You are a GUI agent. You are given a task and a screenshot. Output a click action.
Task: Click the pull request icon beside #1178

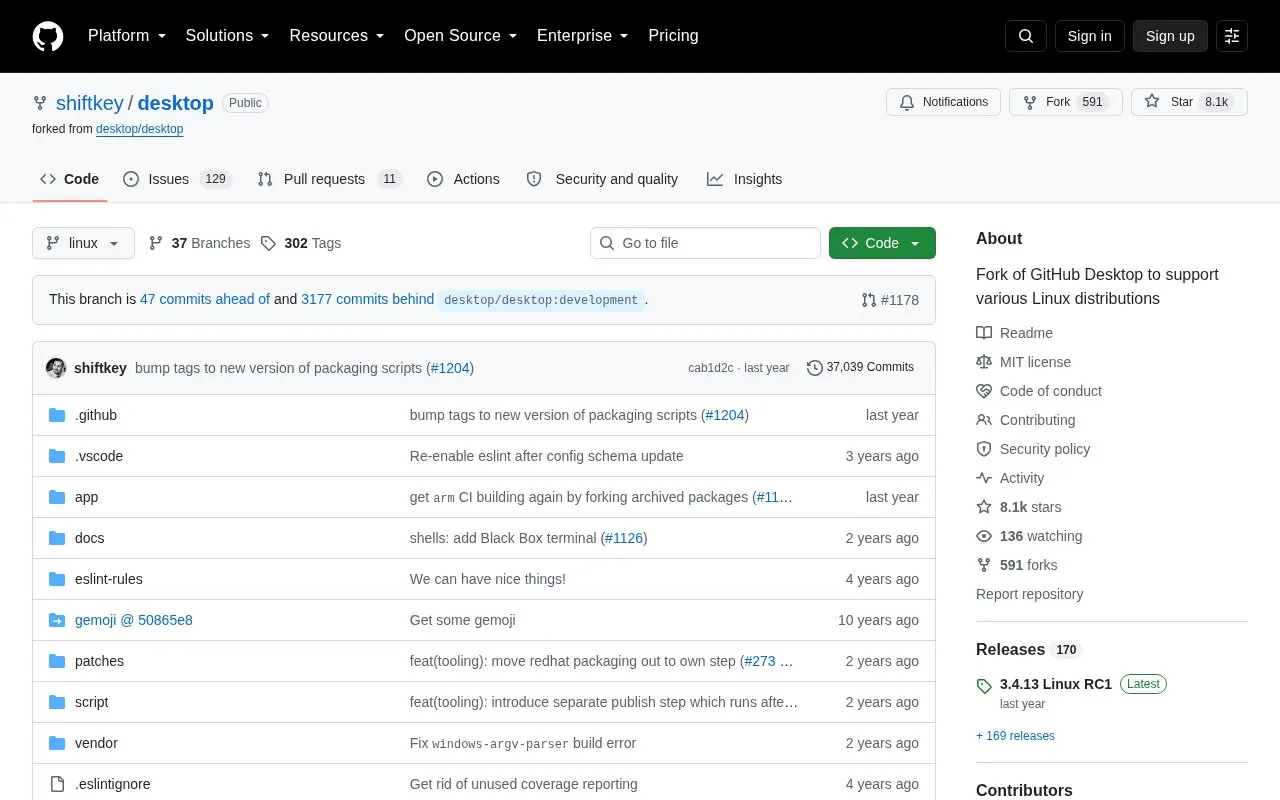click(x=869, y=300)
